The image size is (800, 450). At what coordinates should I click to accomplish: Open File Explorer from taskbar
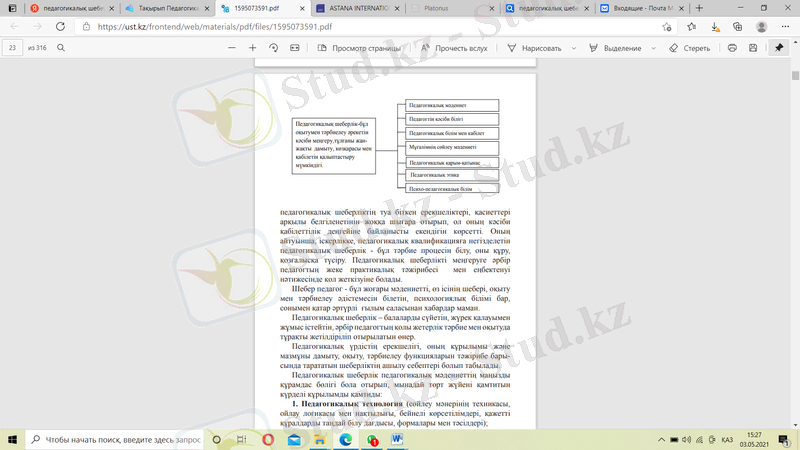[x=320, y=439]
